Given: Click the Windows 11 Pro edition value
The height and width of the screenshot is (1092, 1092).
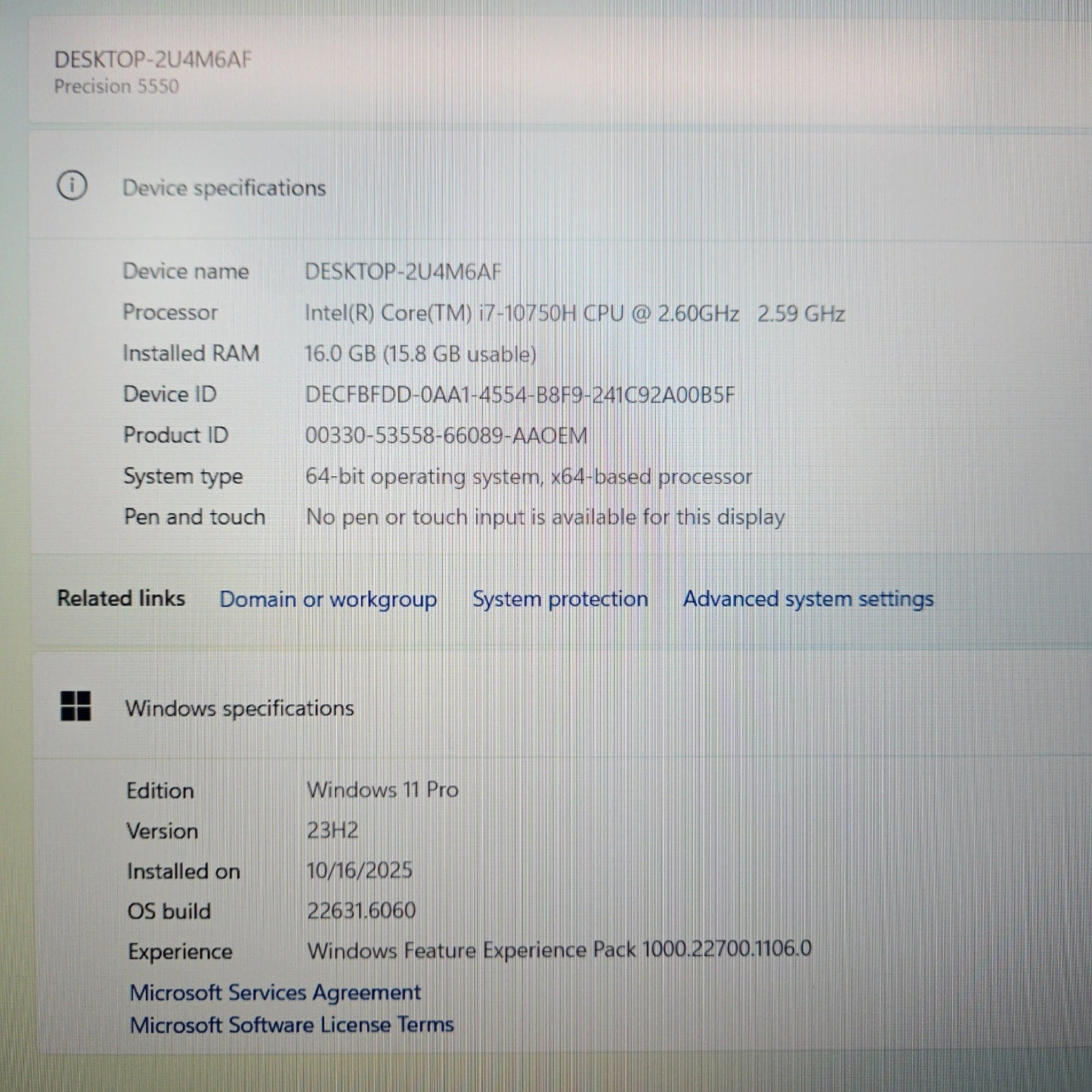Looking at the screenshot, I should (382, 790).
